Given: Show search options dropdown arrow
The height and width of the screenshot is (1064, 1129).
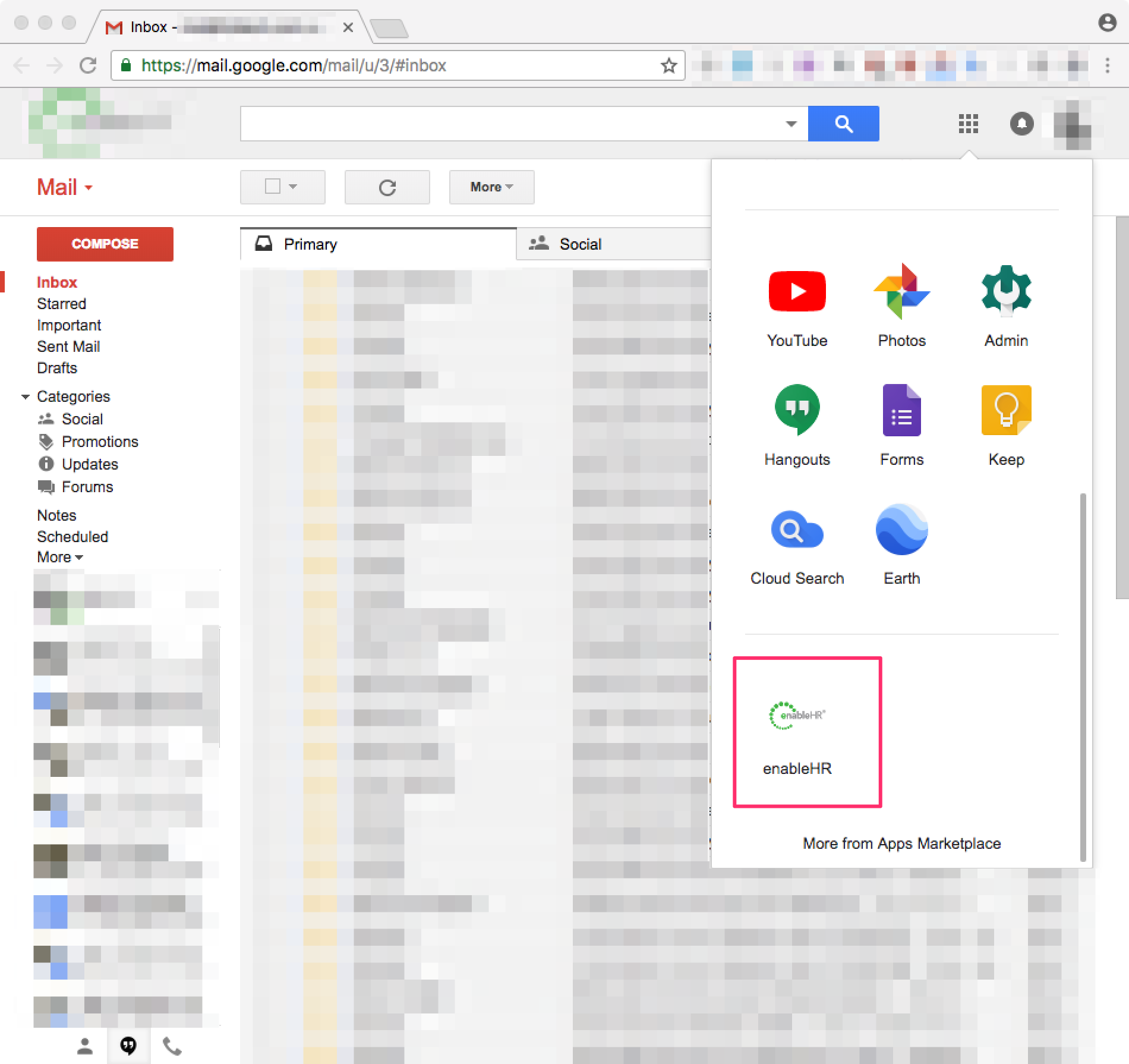Looking at the screenshot, I should [790, 124].
